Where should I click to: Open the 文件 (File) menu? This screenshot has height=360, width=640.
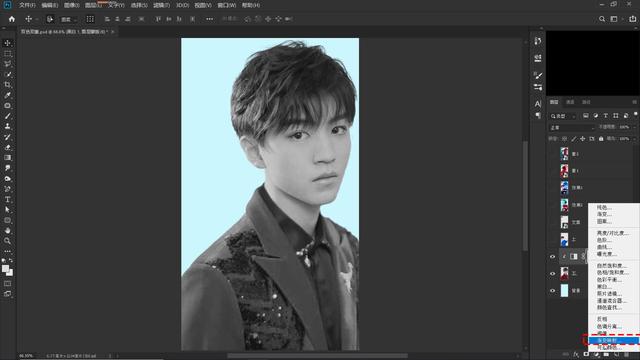27,5
